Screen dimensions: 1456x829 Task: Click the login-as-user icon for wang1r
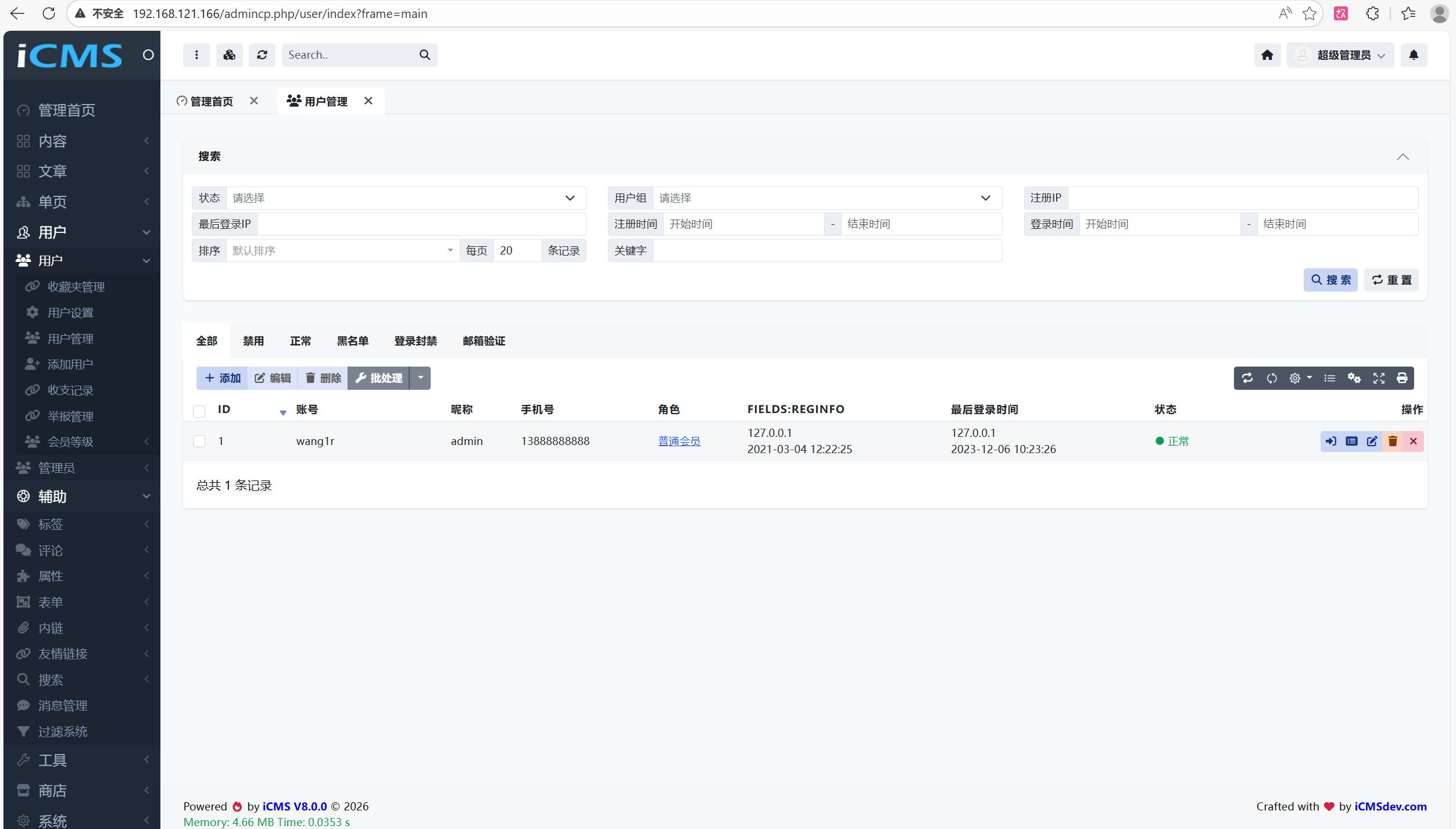pos(1330,442)
